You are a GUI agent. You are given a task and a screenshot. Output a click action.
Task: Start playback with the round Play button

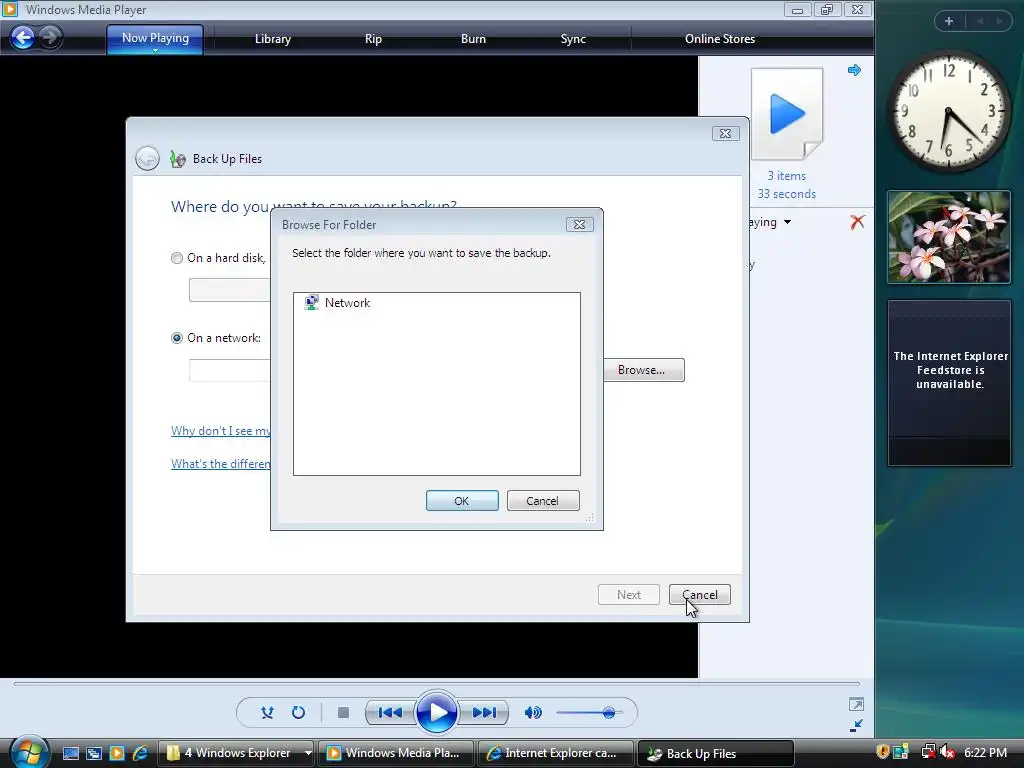click(x=436, y=712)
